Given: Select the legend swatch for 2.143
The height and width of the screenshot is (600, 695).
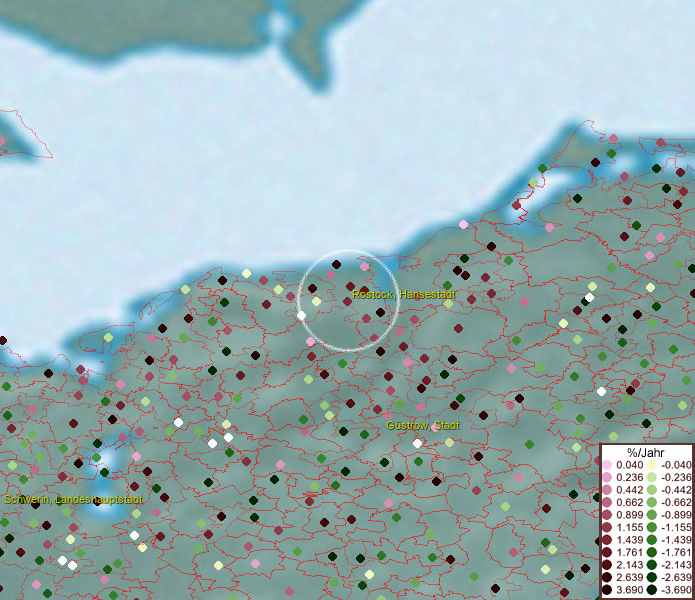Looking at the screenshot, I should tap(607, 565).
